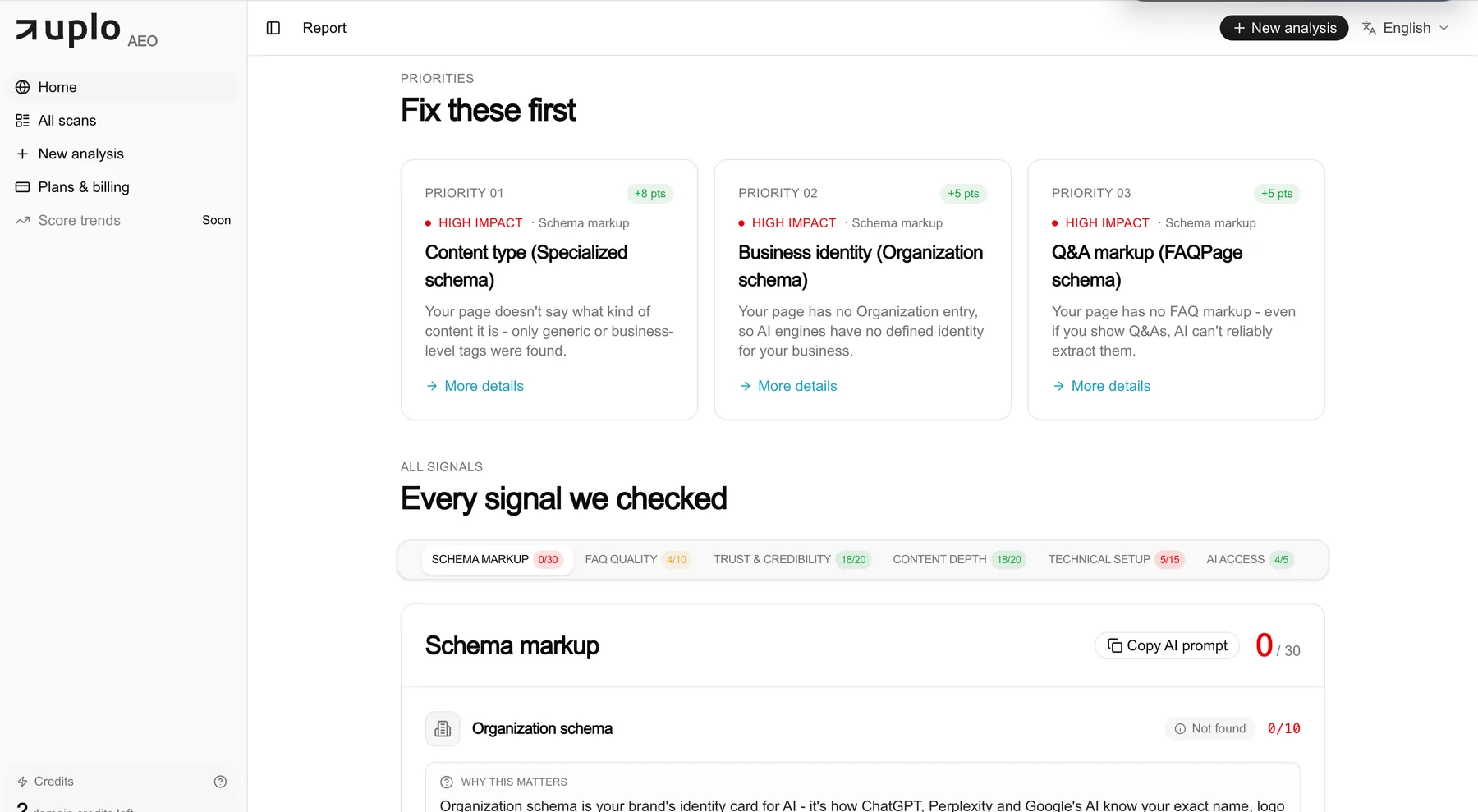Open All scans list icon
Image resolution: width=1478 pixels, height=812 pixels.
[23, 121]
